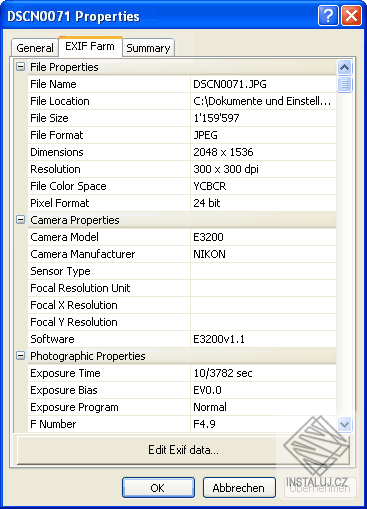Click the Edit Exif data button

coord(183,450)
